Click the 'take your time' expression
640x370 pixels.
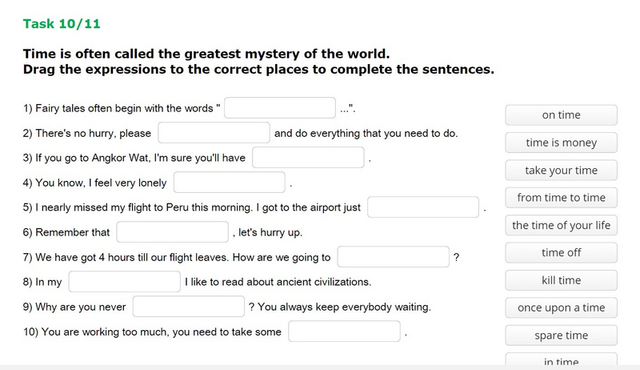click(561, 170)
